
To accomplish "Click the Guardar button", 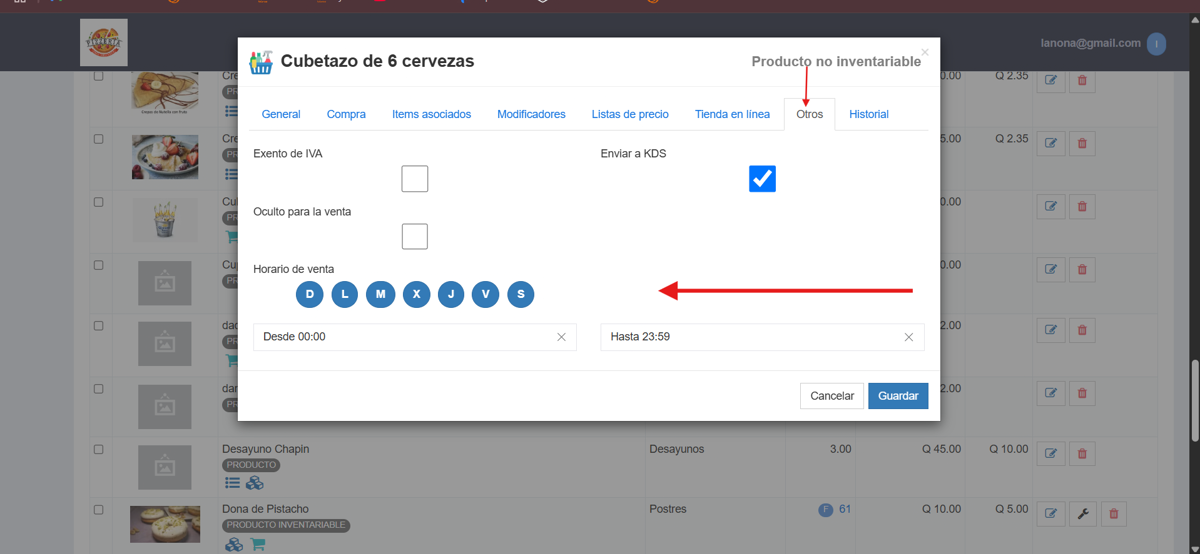I will click(898, 396).
